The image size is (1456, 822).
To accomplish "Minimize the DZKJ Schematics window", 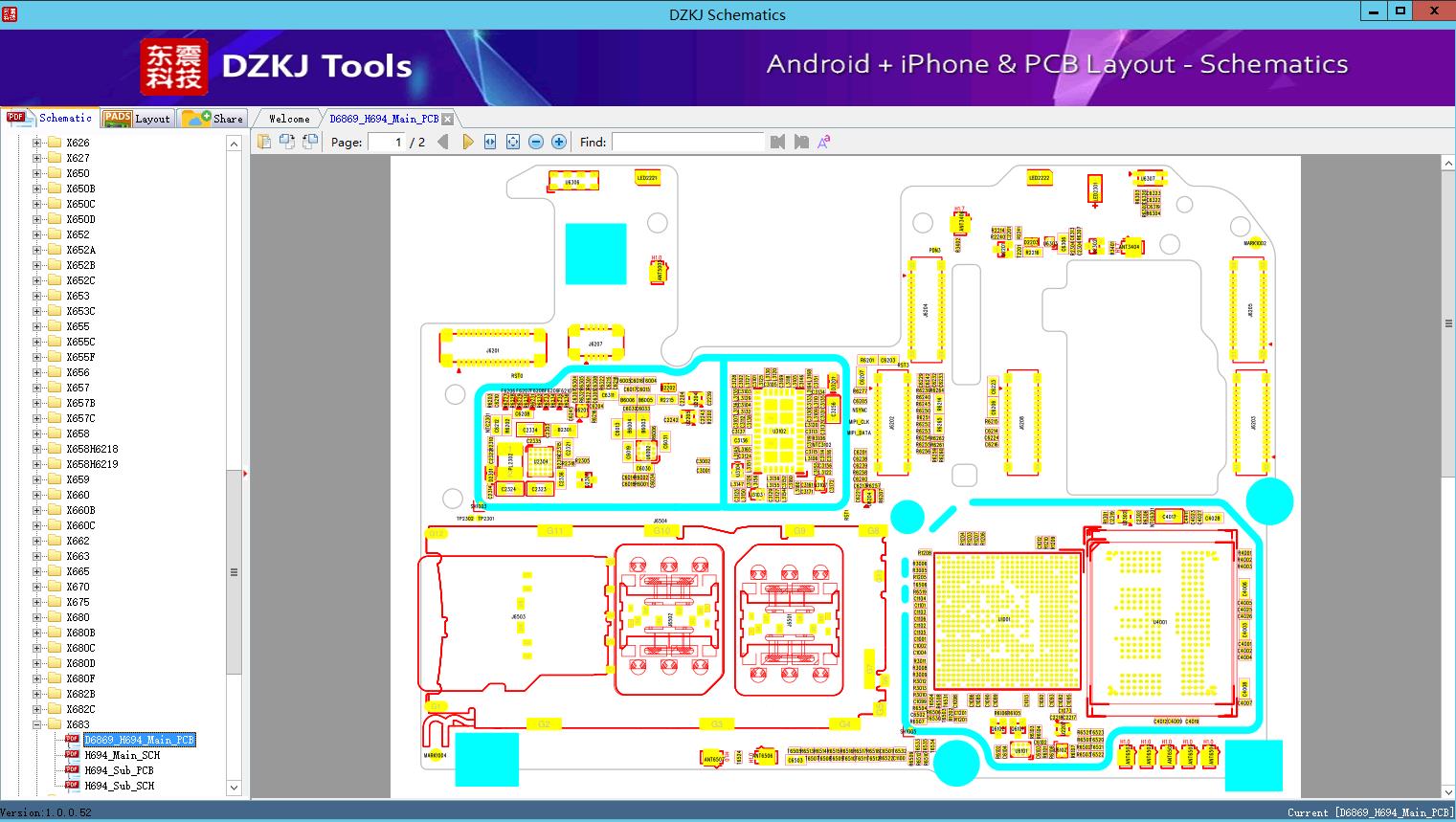I will tap(1374, 11).
